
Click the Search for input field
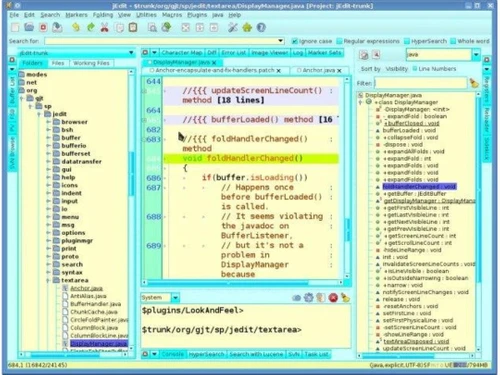(x=162, y=41)
